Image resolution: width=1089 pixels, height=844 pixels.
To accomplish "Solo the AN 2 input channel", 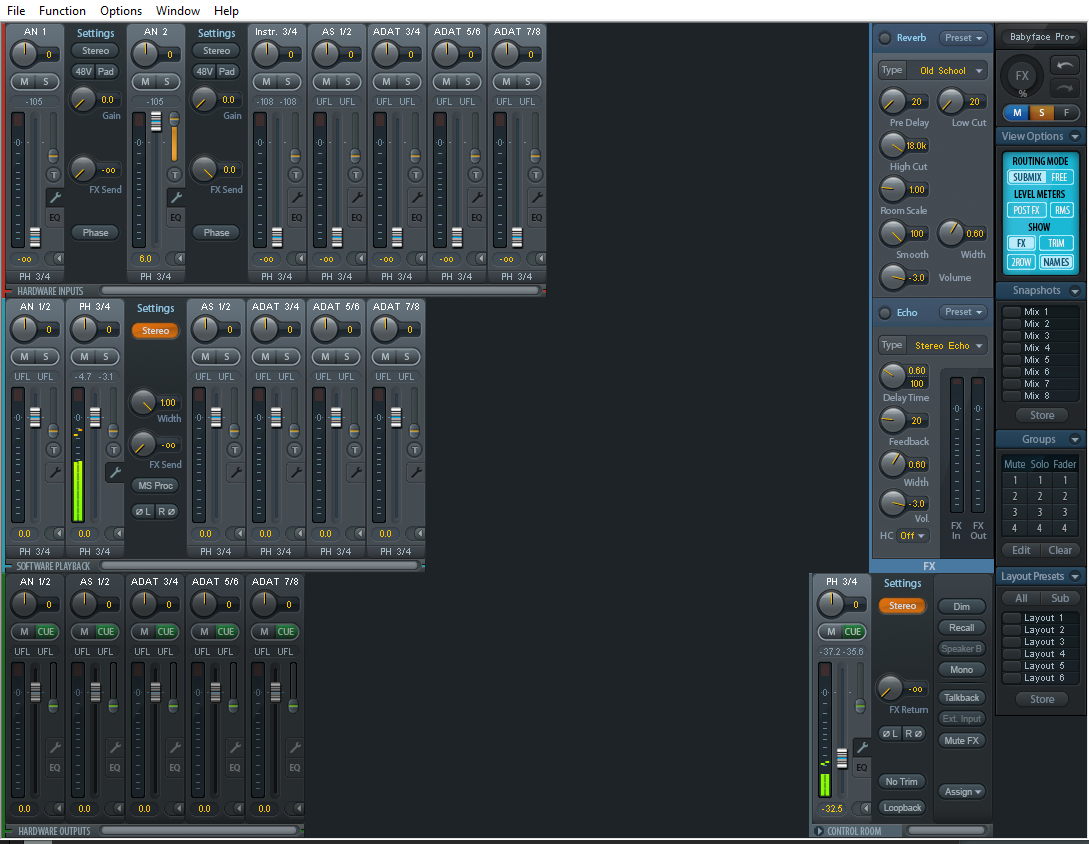I will pyautogui.click(x=167, y=82).
